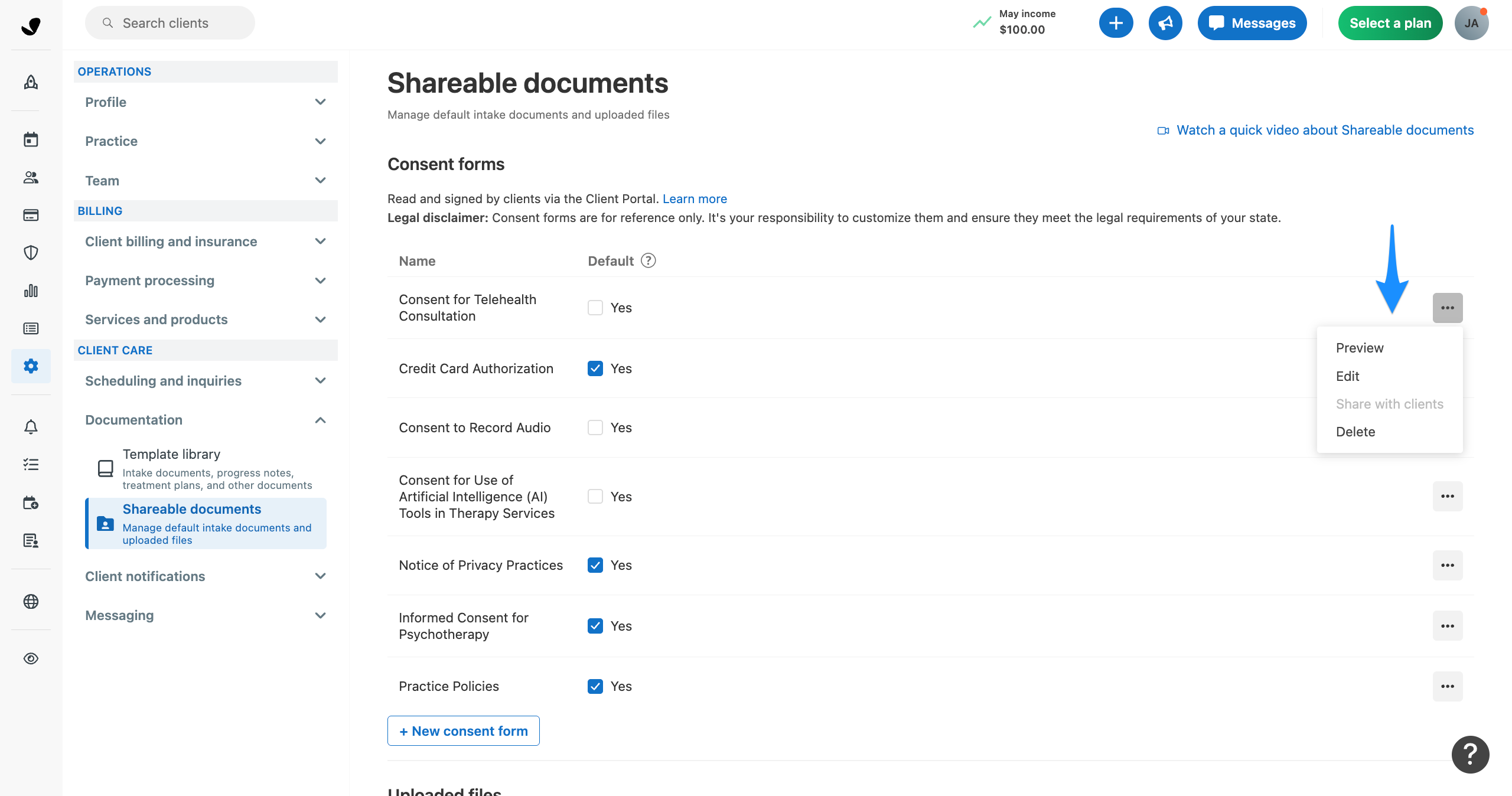Open the checklist tasks icon in sidebar
Image resolution: width=1512 pixels, height=796 pixels.
point(31,464)
